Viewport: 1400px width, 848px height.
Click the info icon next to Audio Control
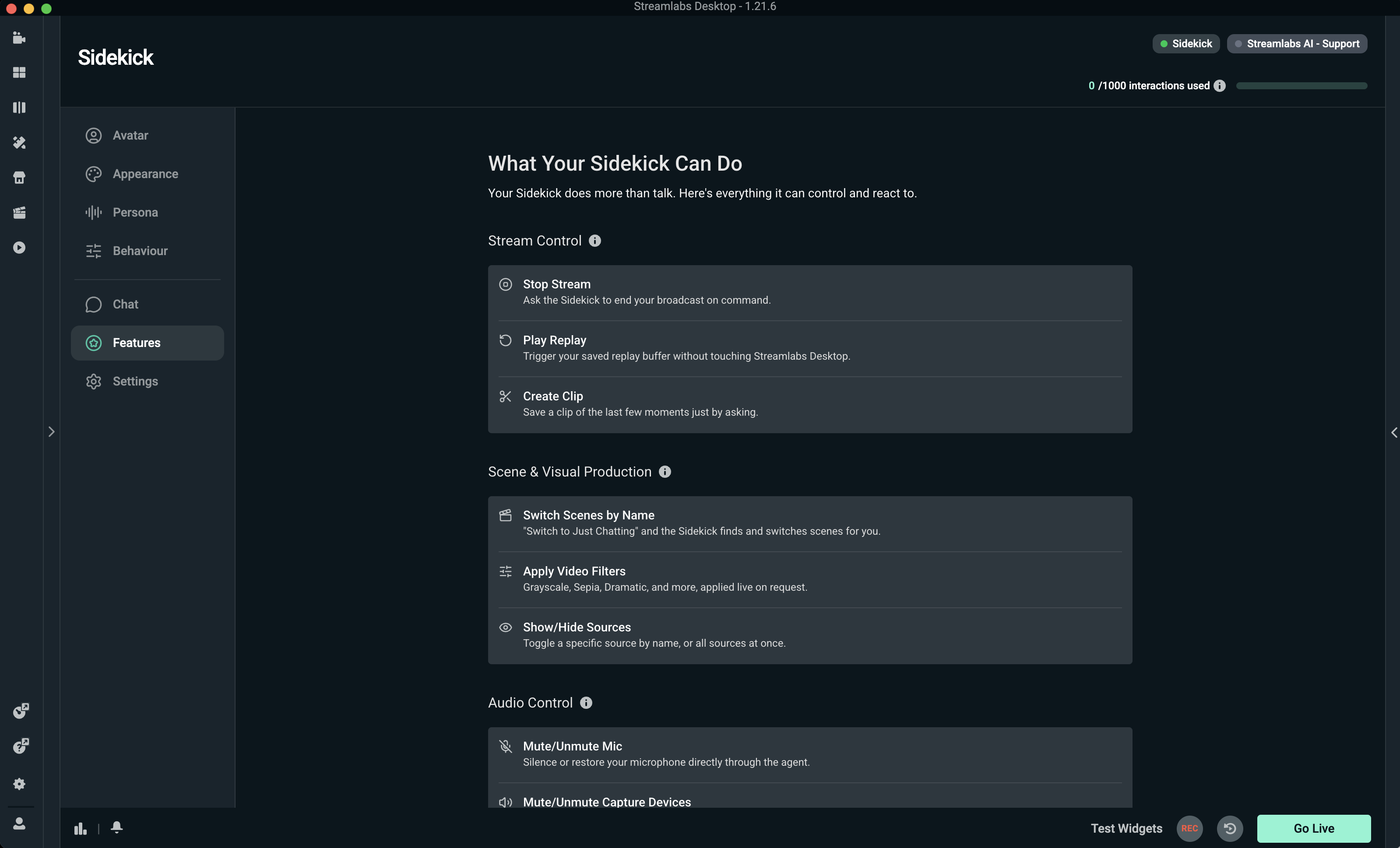[x=586, y=703]
